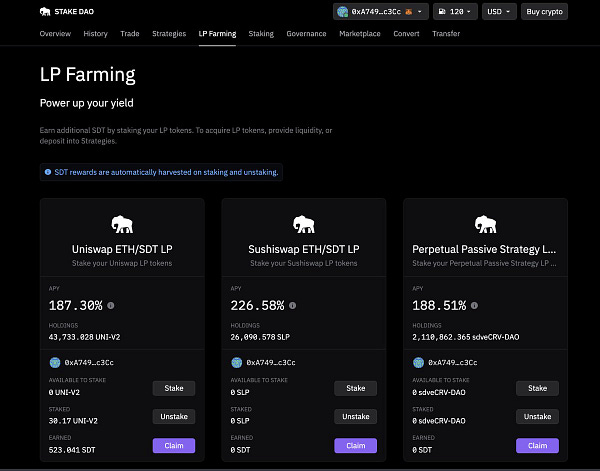Click the APY info icon next to 226.58%
The height and width of the screenshot is (471, 600).
292,305
